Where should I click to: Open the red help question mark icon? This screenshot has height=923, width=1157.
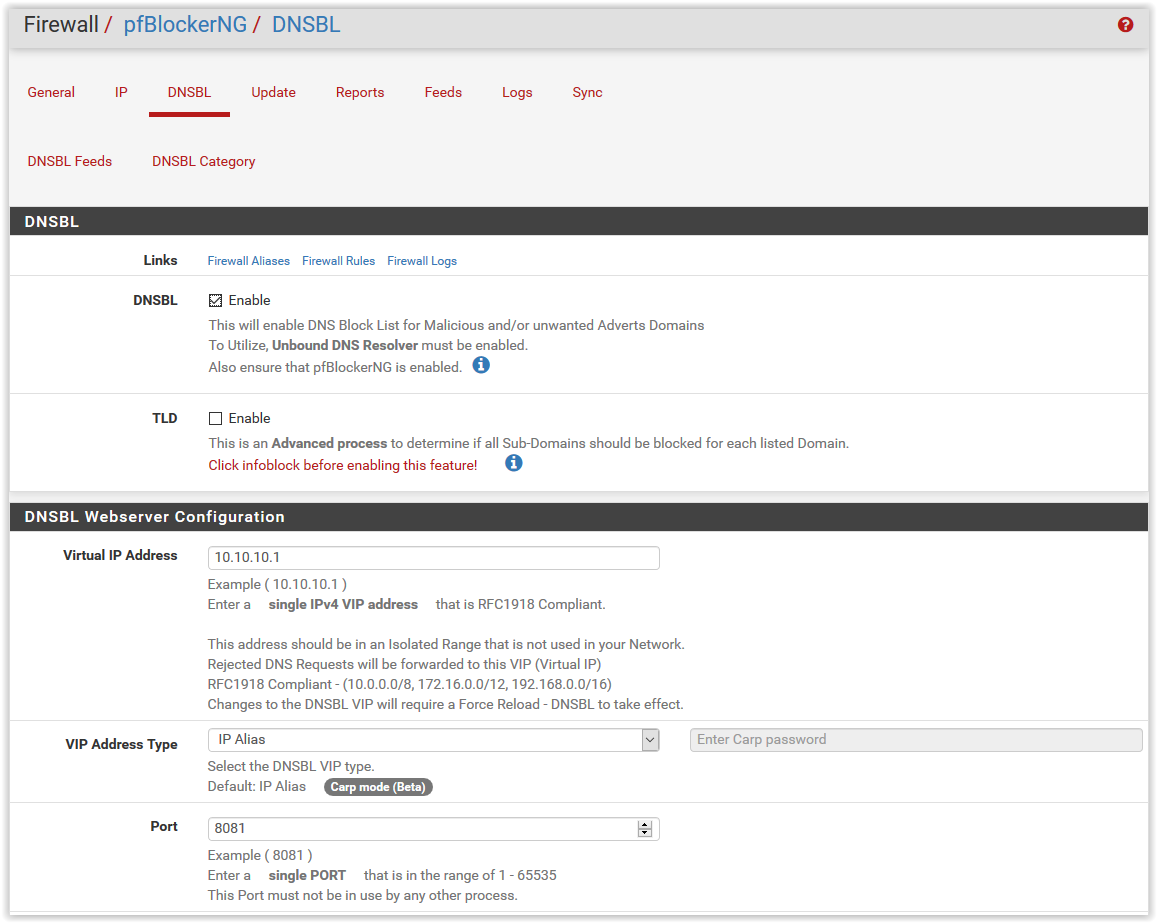(1125, 25)
